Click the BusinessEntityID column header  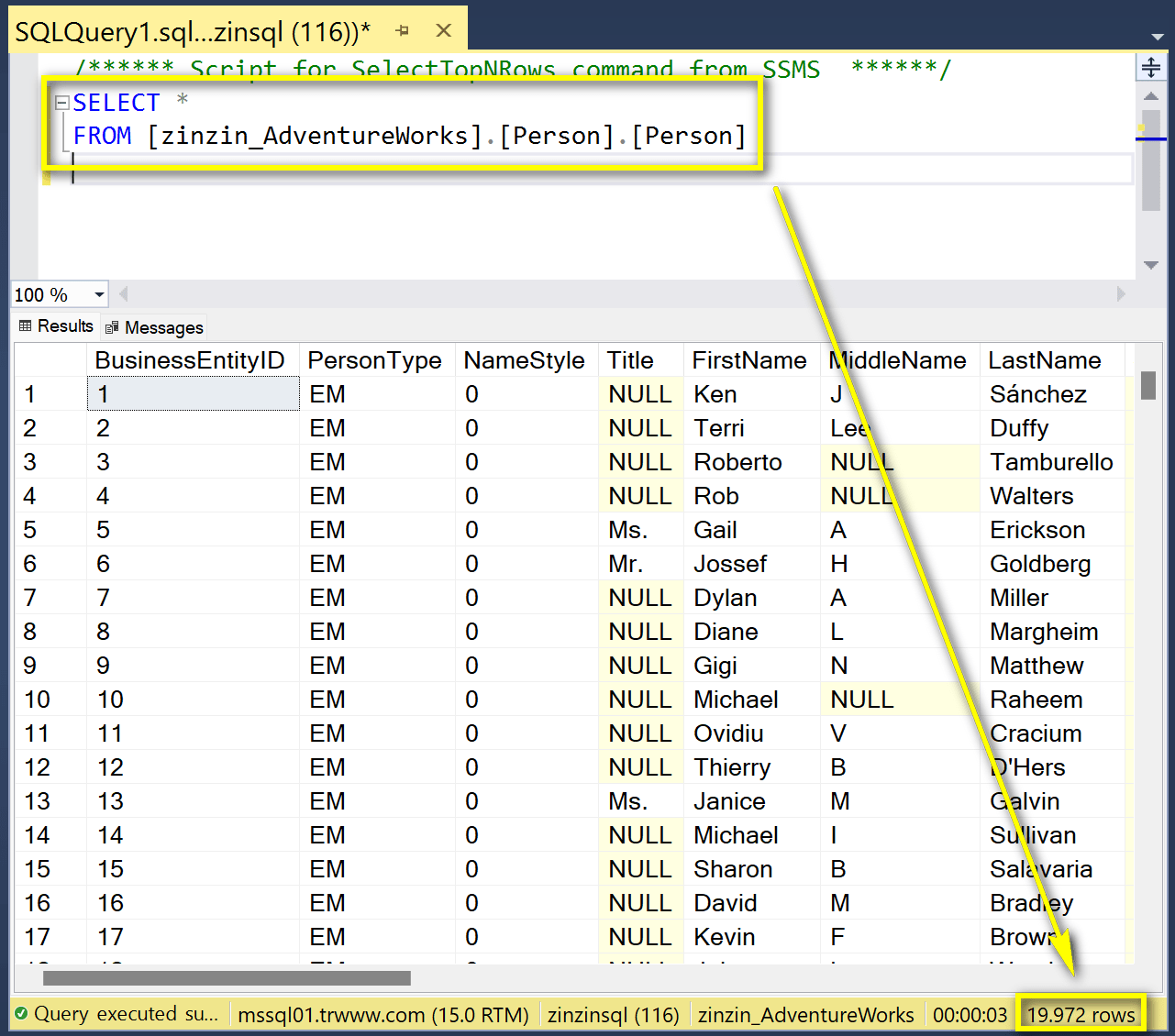pyautogui.click(x=194, y=360)
